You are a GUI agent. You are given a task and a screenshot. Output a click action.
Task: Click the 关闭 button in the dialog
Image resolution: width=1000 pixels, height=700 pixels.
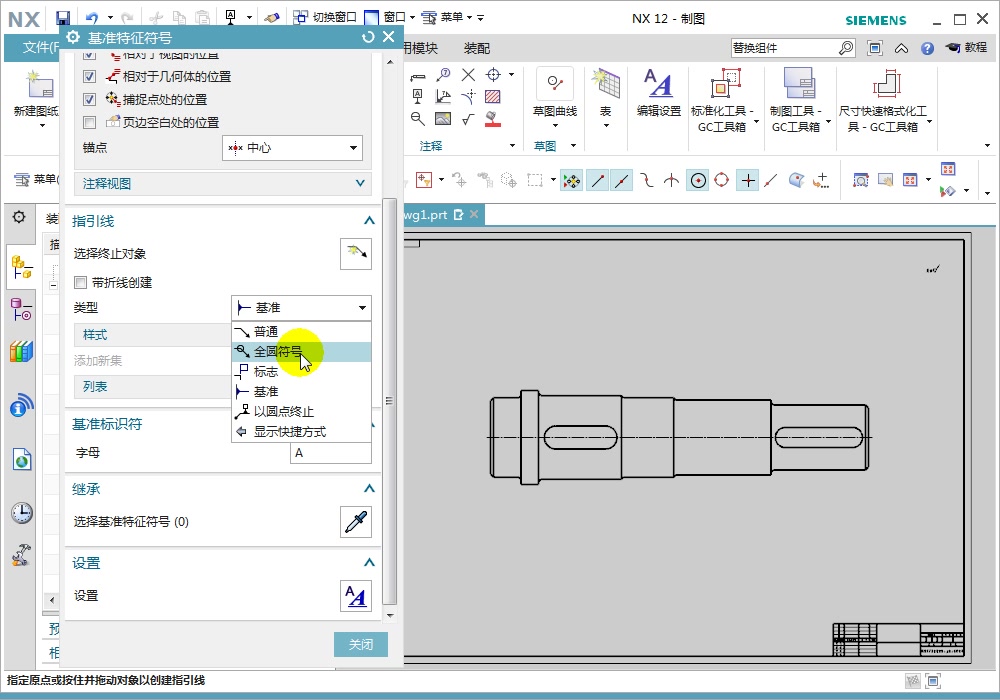click(361, 644)
